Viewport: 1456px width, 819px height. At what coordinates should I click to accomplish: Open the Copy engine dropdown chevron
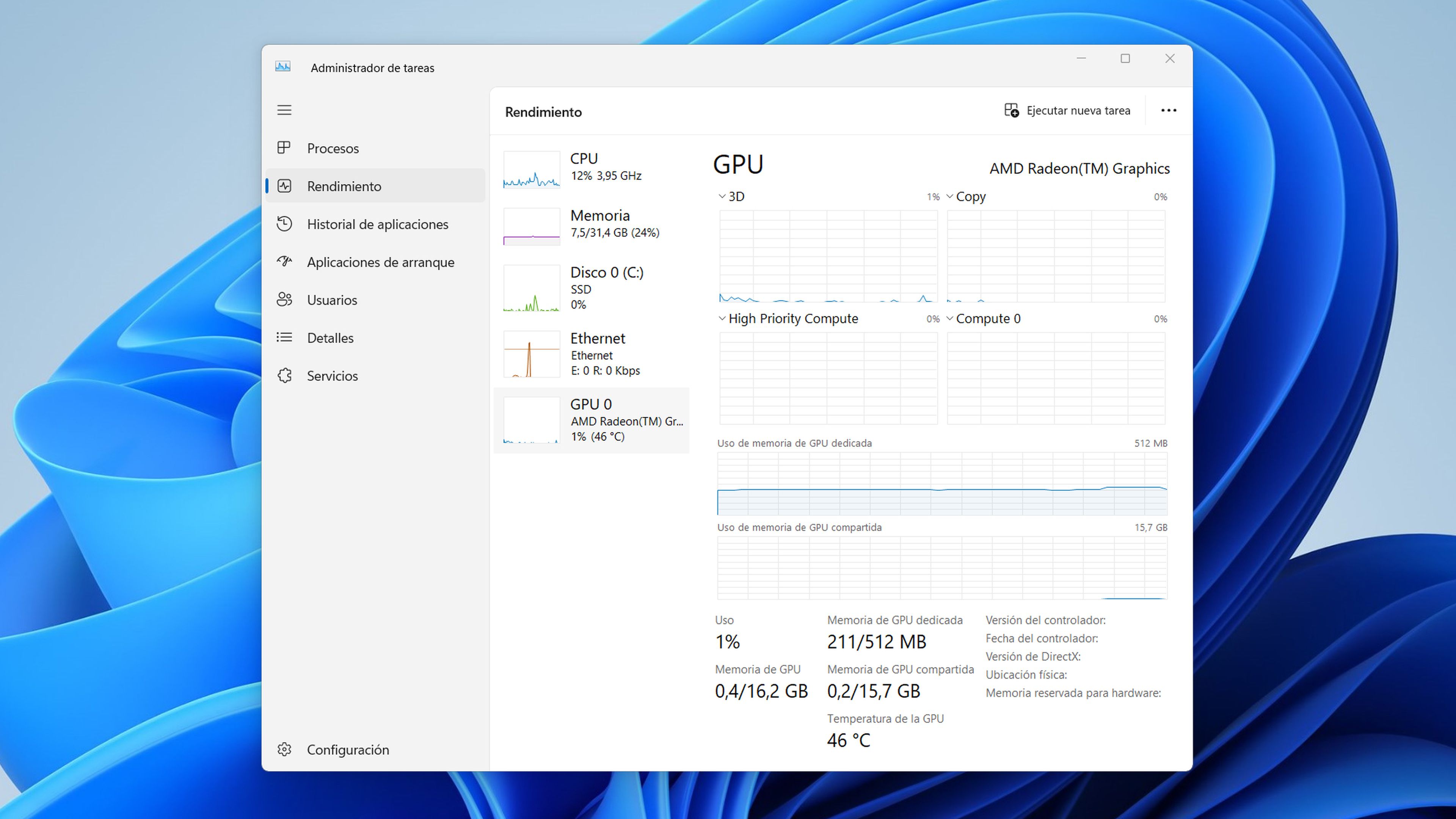click(x=949, y=196)
